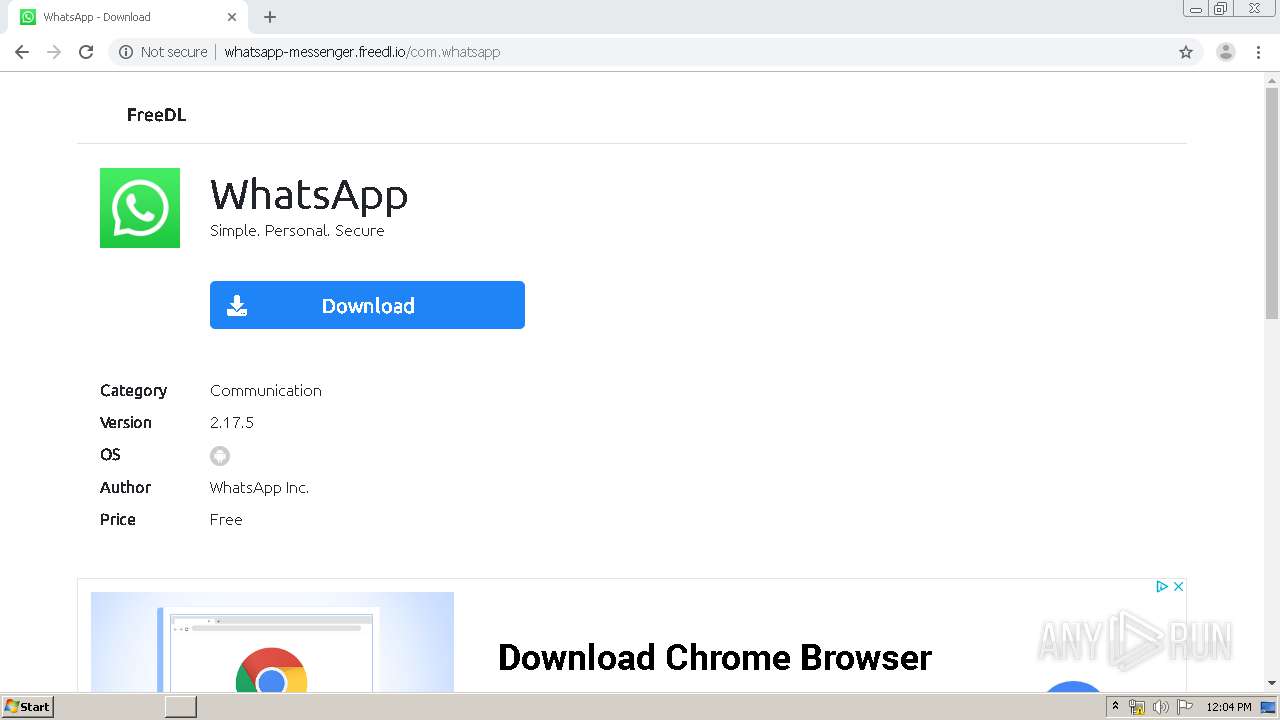Click the WhatsApp heading text

click(x=309, y=194)
